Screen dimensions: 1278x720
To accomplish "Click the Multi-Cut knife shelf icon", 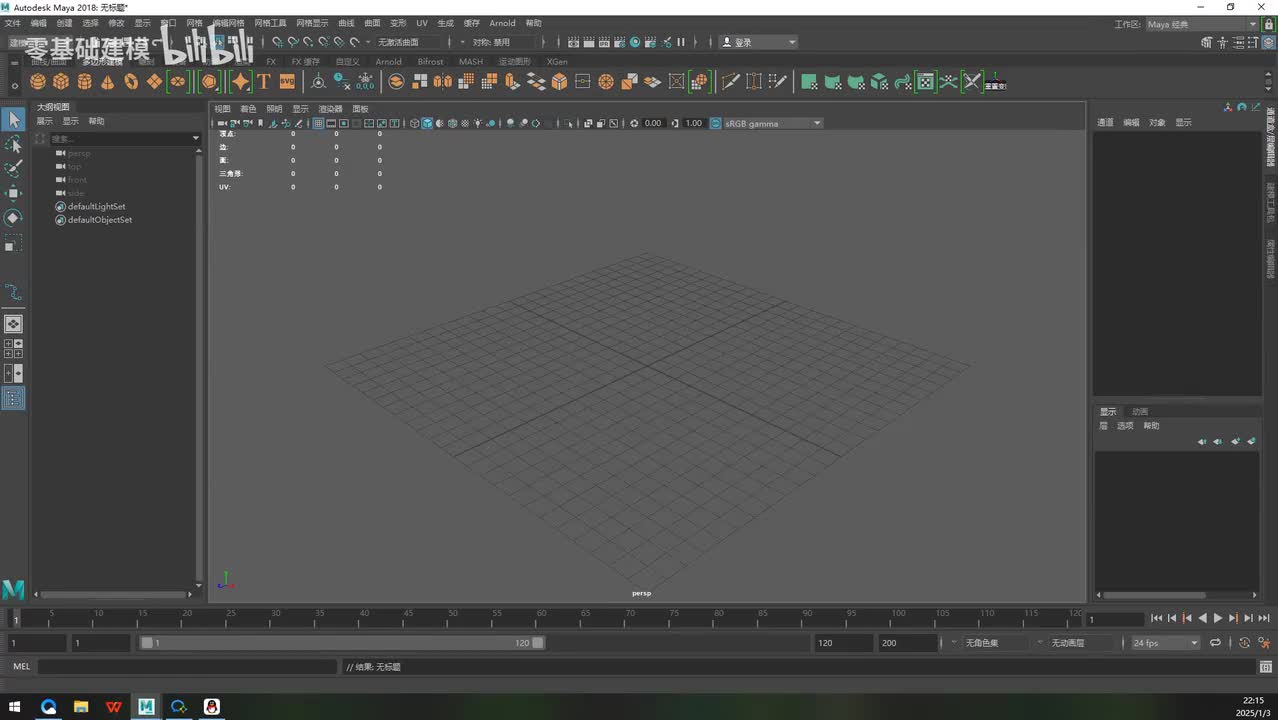I will pos(731,82).
